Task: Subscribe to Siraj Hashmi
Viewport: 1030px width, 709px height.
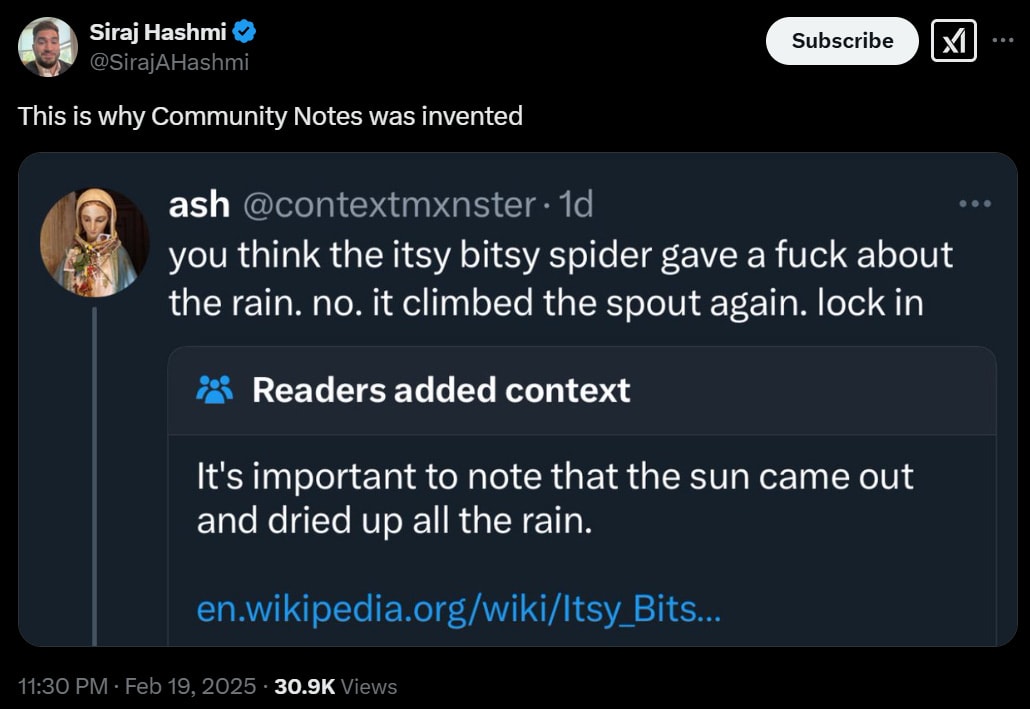Action: tap(842, 41)
